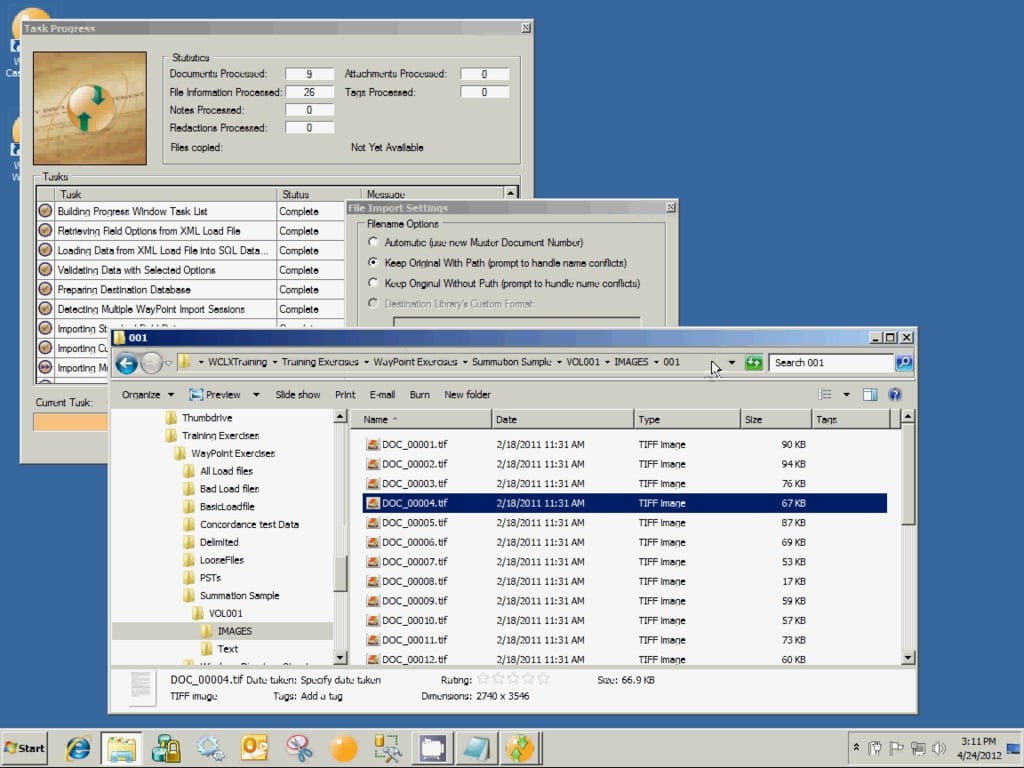Click the Back arrow in Explorer
The image size is (1024, 768).
127,363
